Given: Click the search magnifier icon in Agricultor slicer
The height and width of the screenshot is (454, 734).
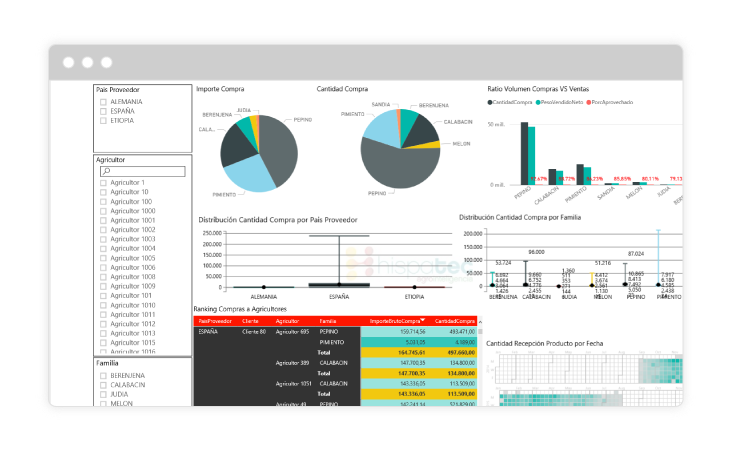Looking at the screenshot, I should [x=106, y=172].
